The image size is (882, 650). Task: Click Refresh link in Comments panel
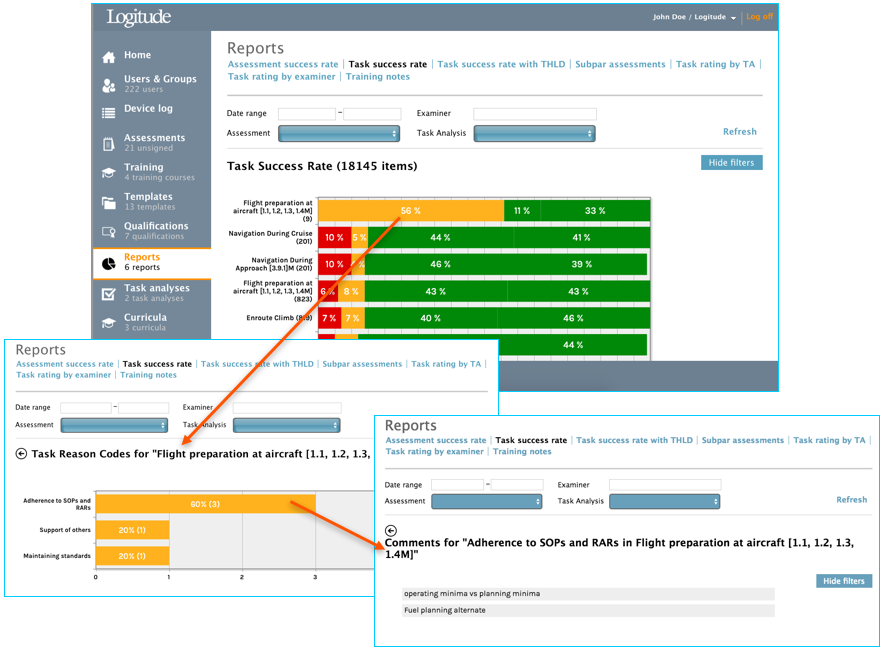(x=851, y=499)
